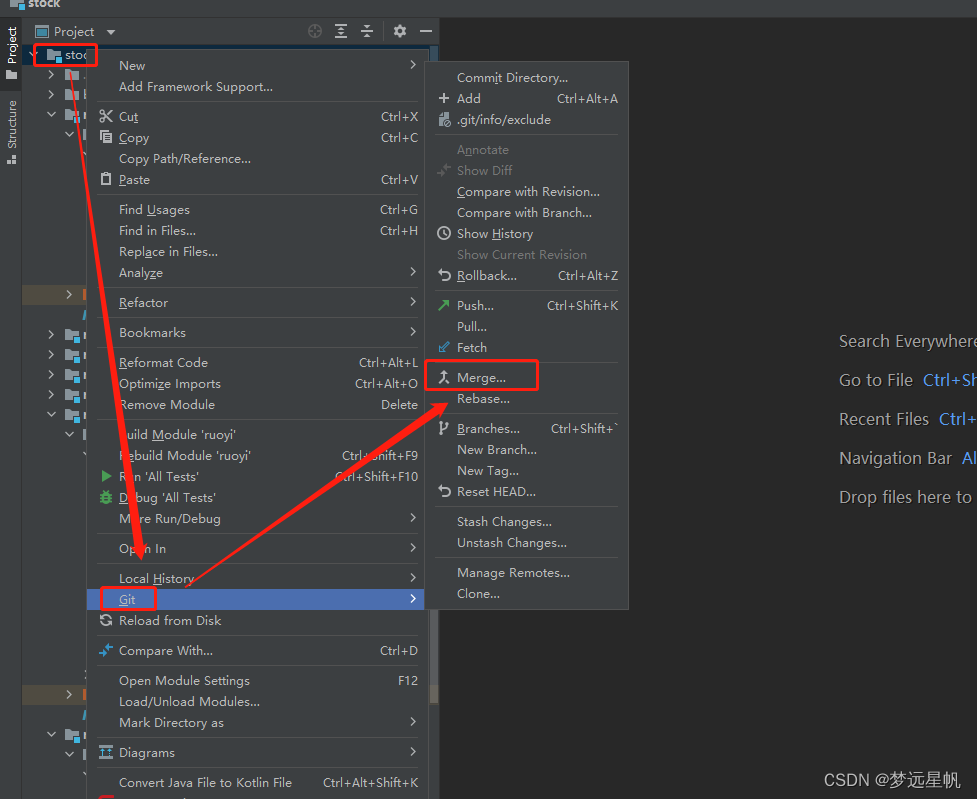Click the Reload from Disk refresh icon

(106, 621)
